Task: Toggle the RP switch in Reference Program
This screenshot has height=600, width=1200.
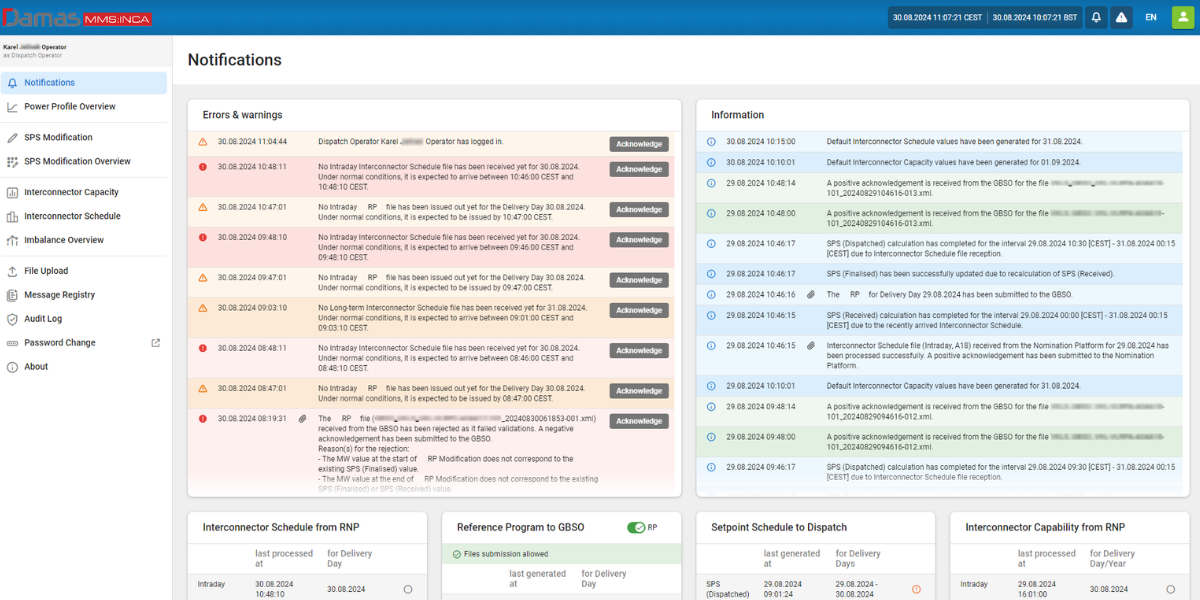Action: coord(636,528)
